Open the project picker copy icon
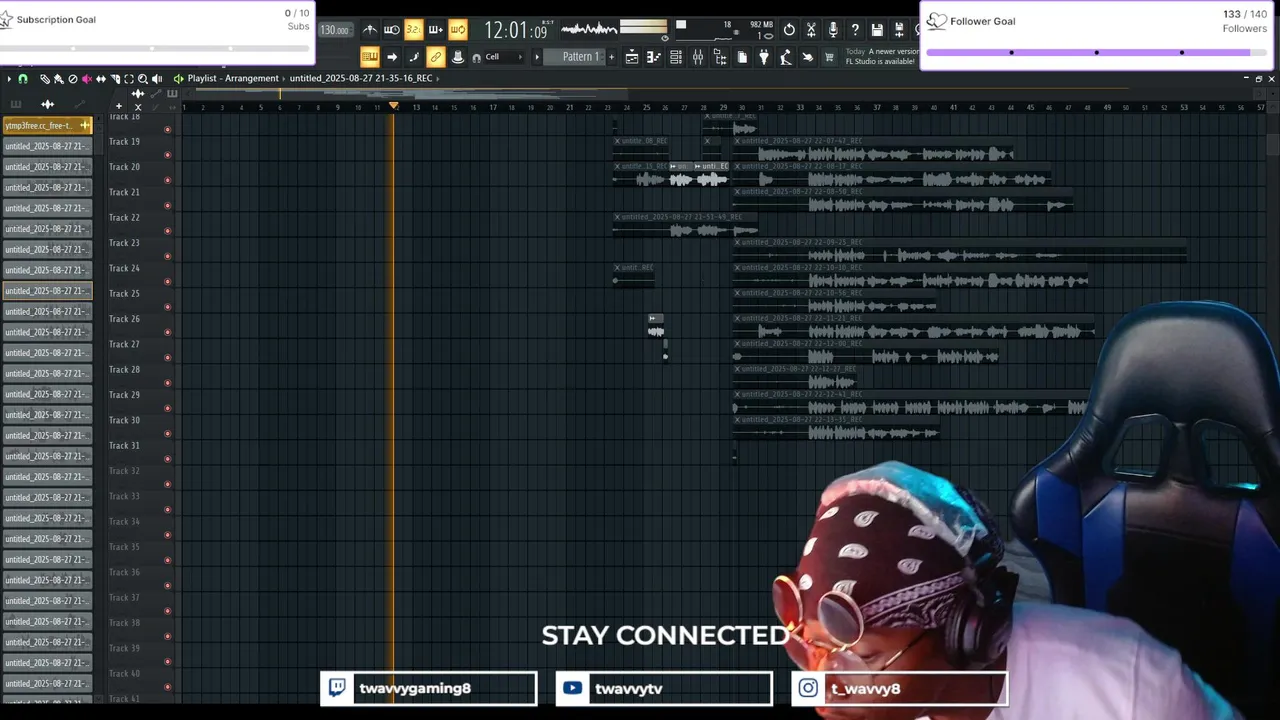This screenshot has height=720, width=1280. click(x=742, y=57)
